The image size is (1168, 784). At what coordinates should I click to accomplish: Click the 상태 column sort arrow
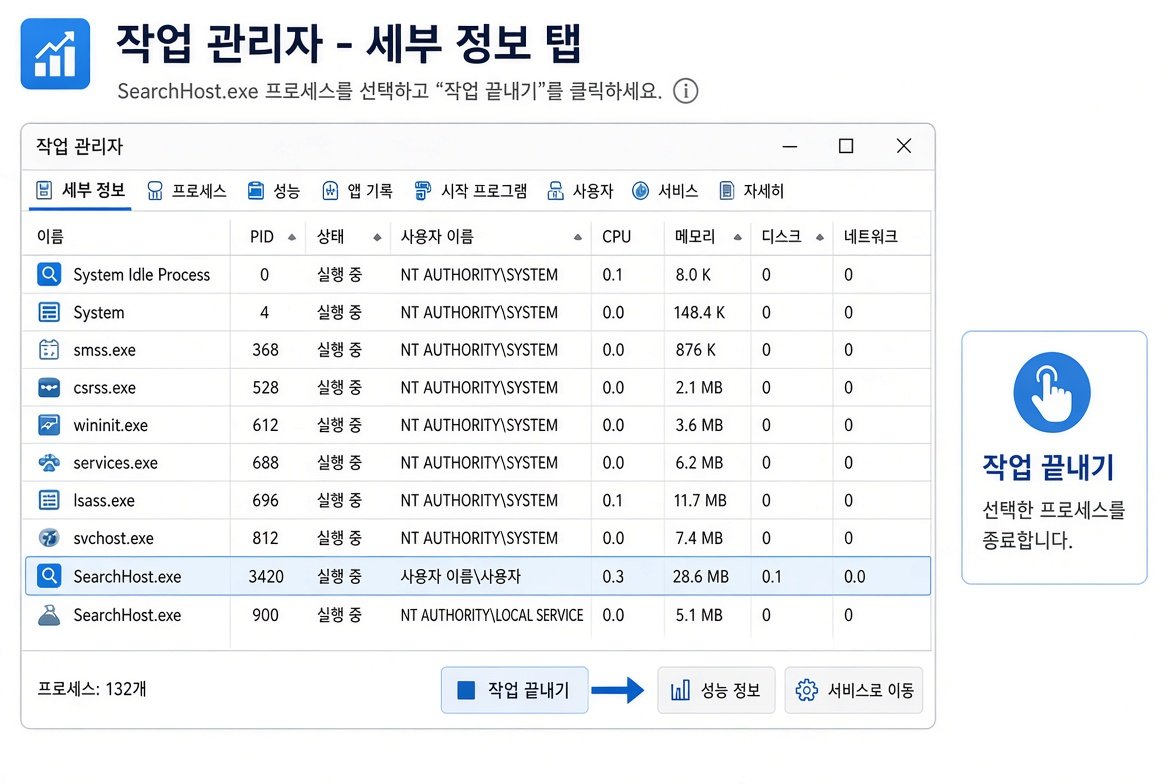click(x=377, y=237)
